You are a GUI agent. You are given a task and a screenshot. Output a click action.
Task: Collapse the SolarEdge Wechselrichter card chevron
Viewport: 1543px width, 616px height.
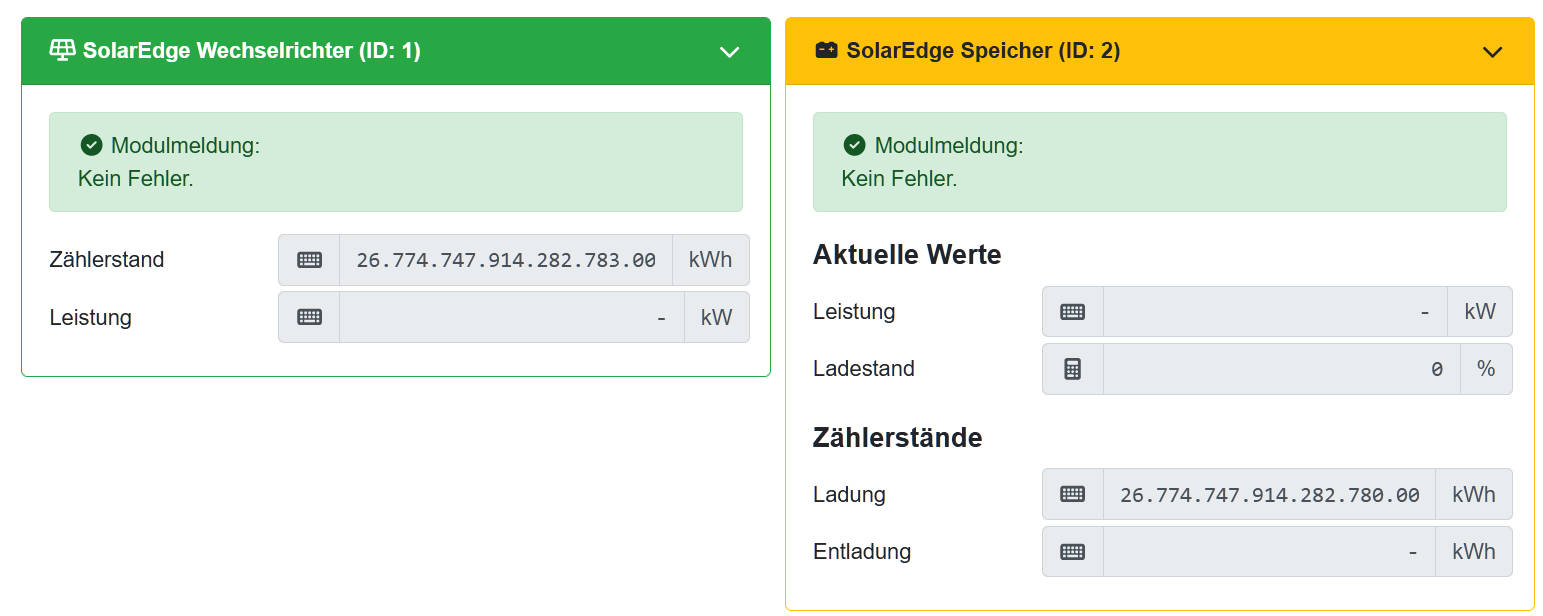pyautogui.click(x=729, y=52)
